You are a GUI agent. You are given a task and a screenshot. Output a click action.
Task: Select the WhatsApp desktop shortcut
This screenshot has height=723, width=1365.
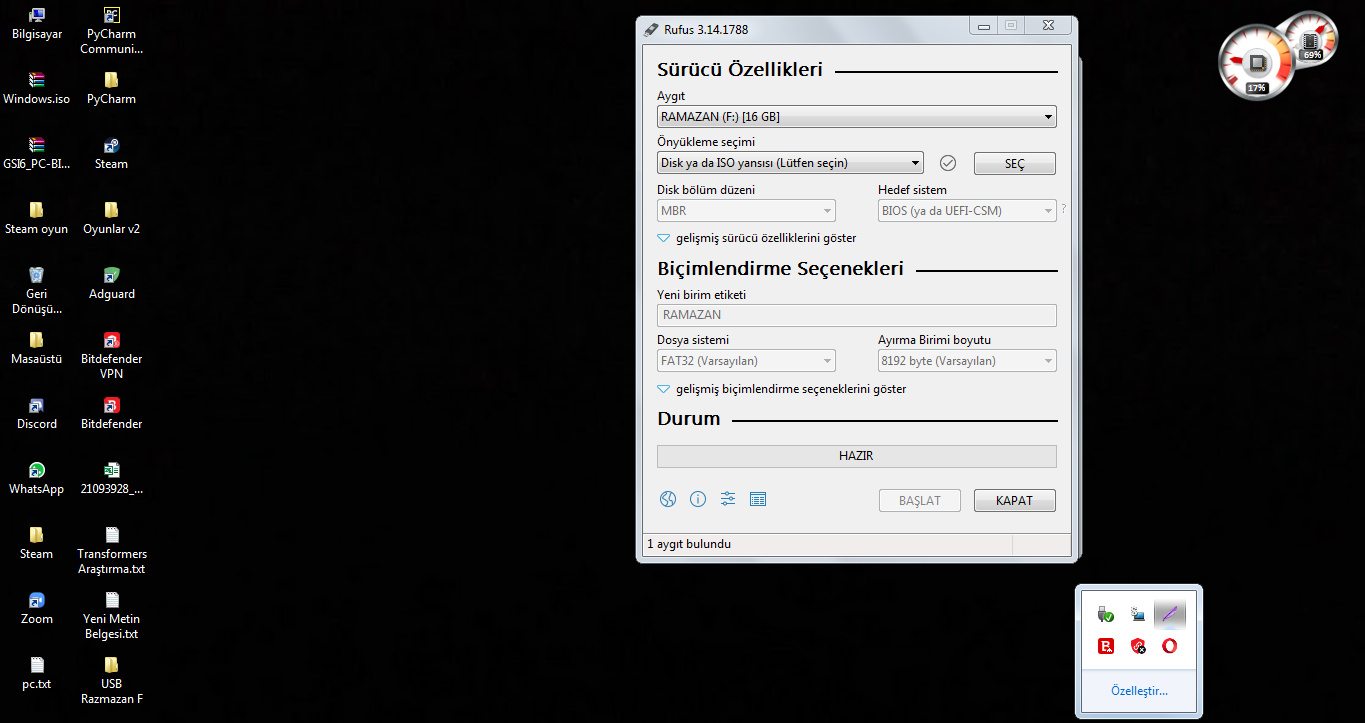pos(37,478)
